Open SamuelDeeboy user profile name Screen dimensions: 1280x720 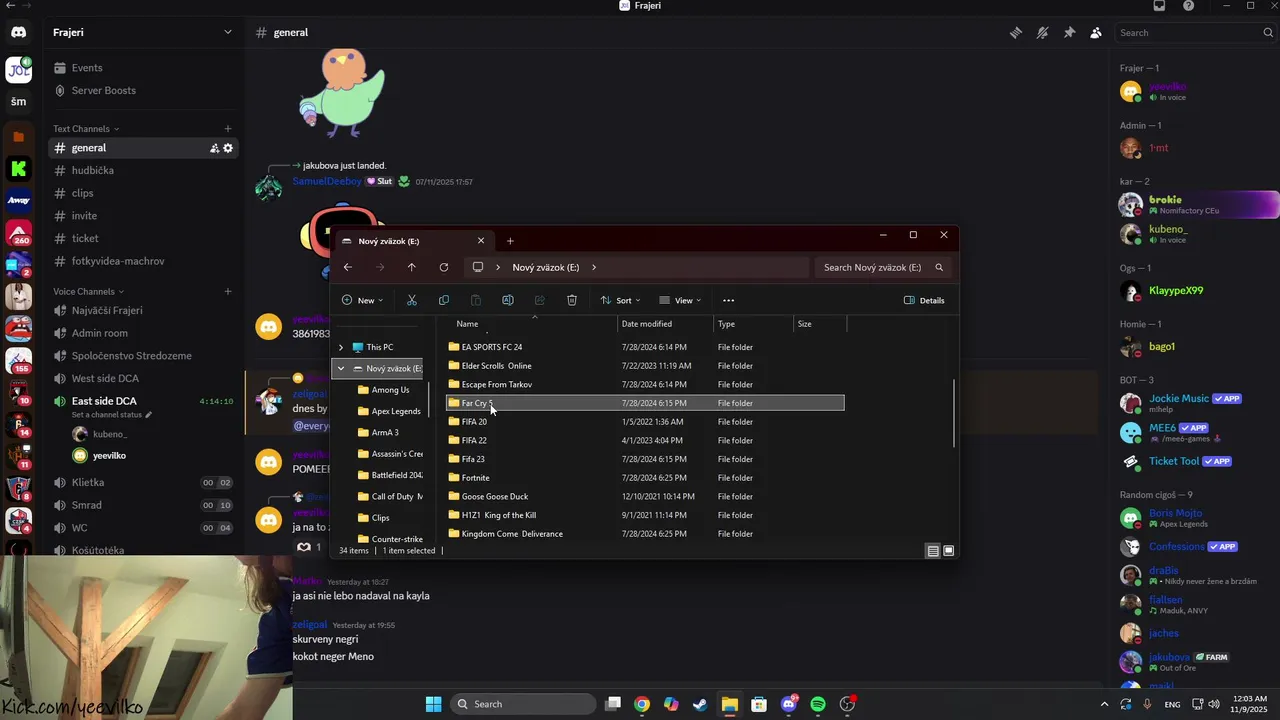pyautogui.click(x=327, y=181)
